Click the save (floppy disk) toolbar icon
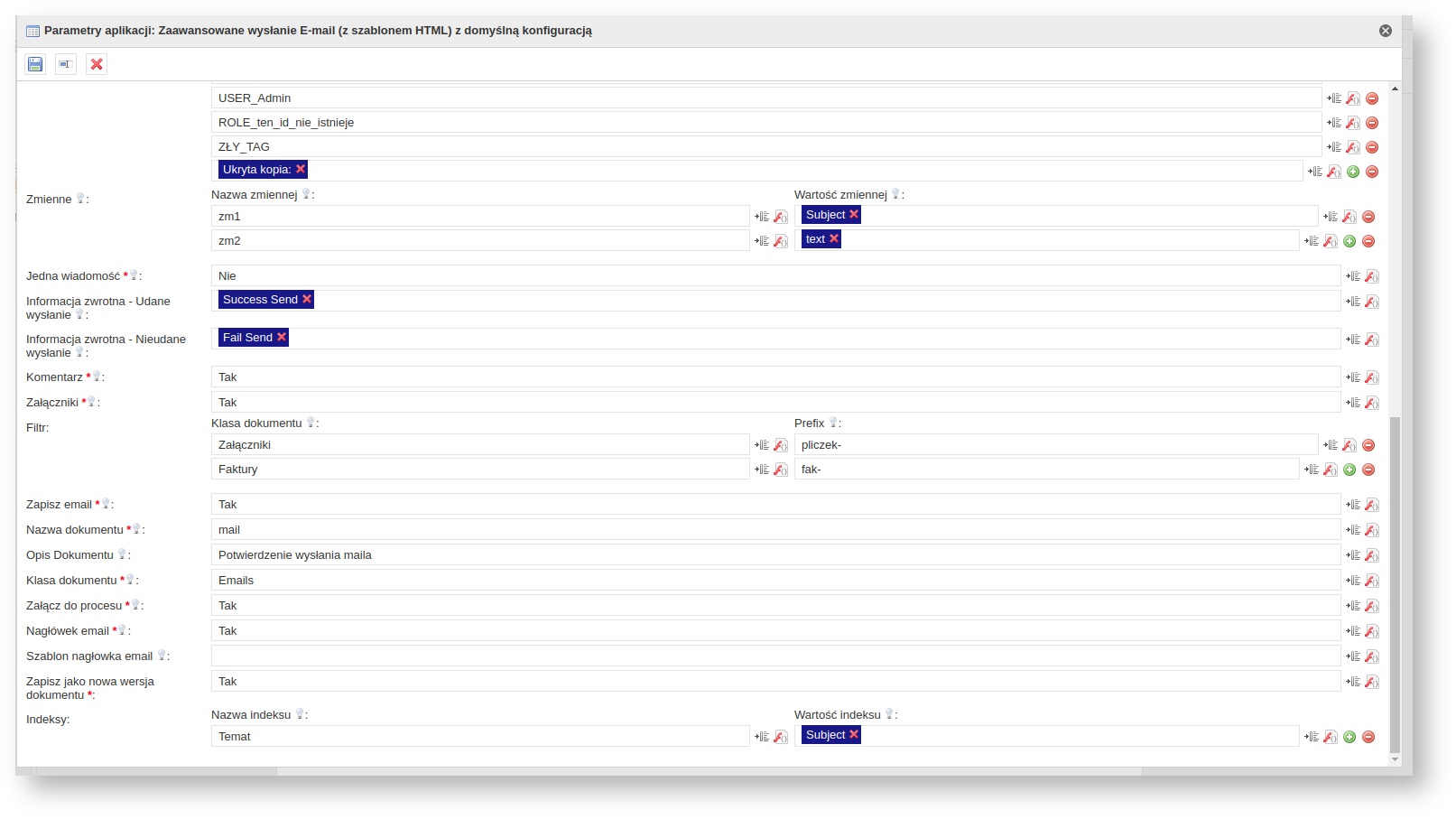The image size is (1456, 819). 35,64
